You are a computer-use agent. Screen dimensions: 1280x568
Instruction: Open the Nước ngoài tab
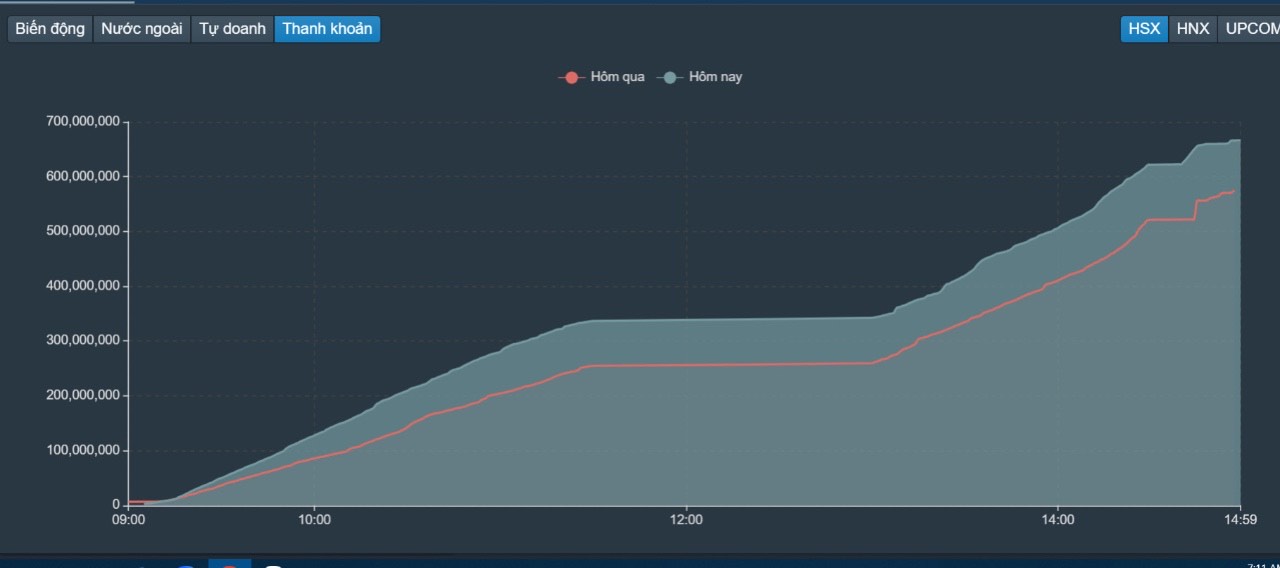(141, 29)
